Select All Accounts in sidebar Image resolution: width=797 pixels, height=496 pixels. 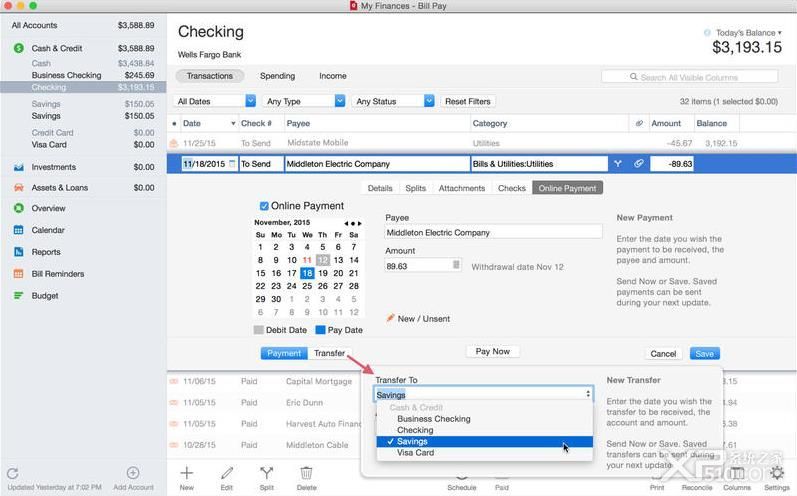pos(83,25)
